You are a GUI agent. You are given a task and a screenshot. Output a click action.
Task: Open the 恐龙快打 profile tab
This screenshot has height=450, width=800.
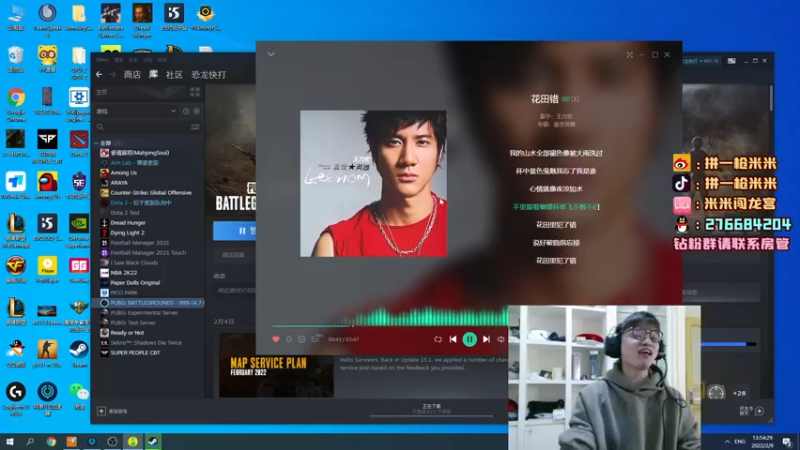pos(209,74)
